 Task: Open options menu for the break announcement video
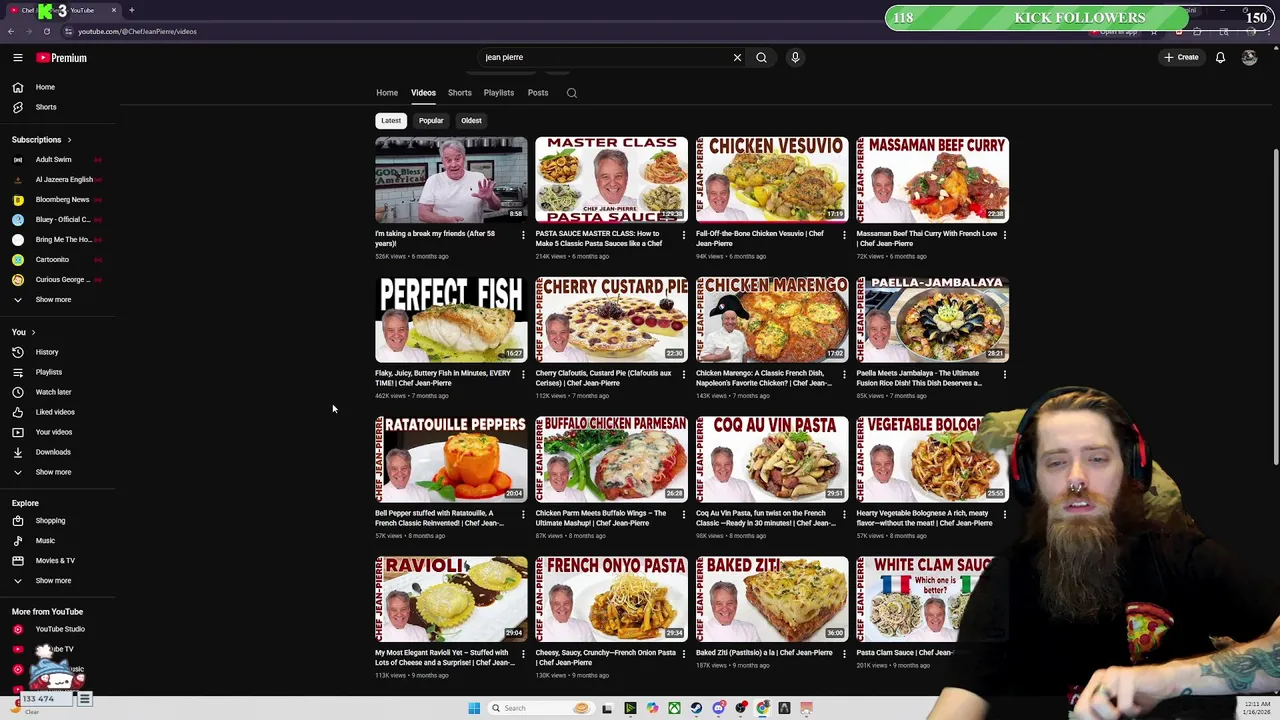click(523, 235)
